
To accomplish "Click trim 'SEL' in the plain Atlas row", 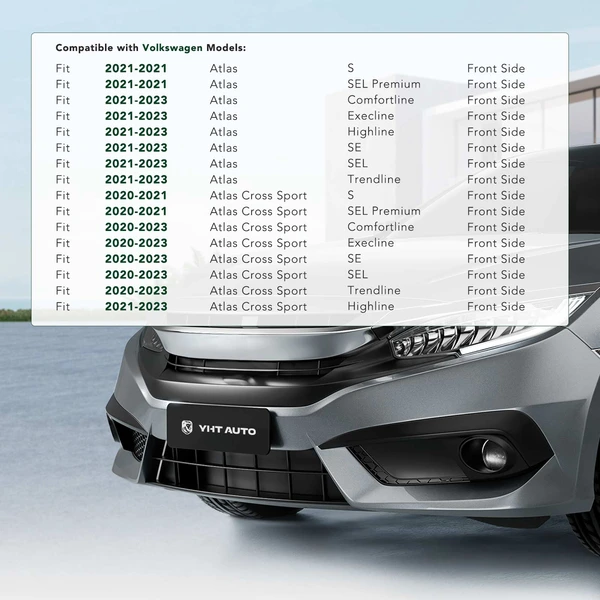I will click(x=357, y=164).
